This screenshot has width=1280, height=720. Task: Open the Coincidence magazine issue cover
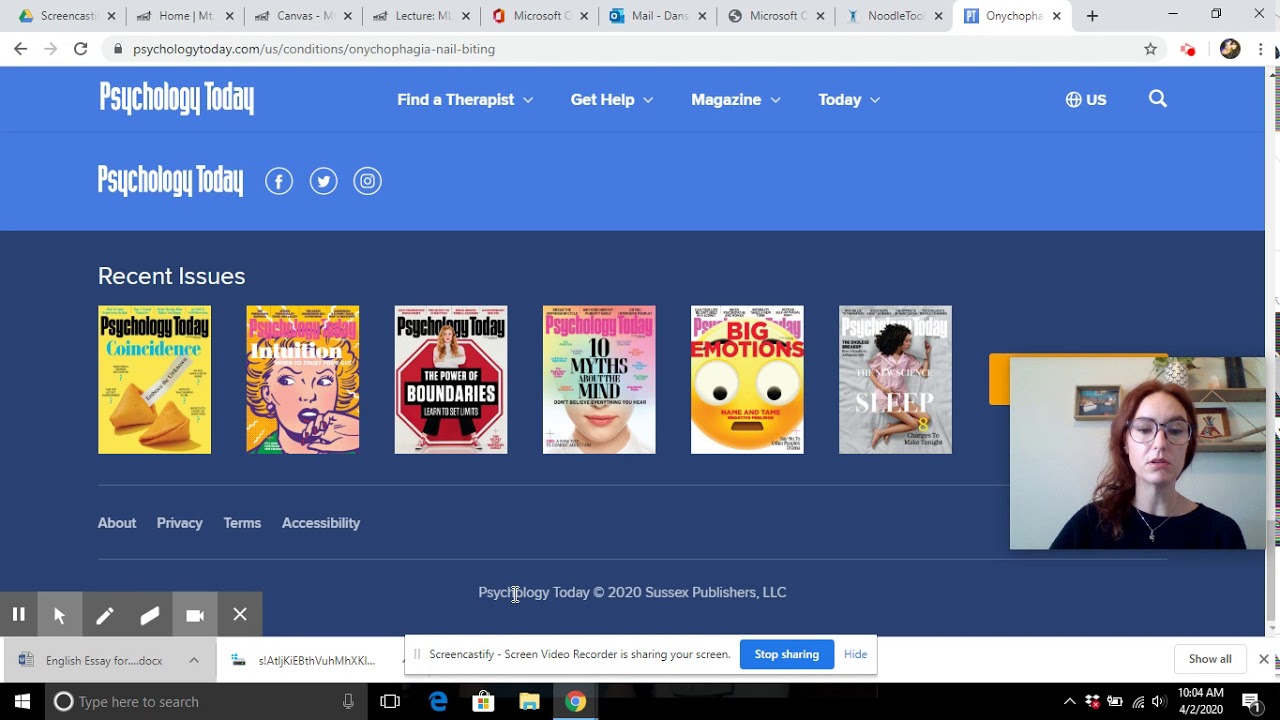tap(155, 380)
